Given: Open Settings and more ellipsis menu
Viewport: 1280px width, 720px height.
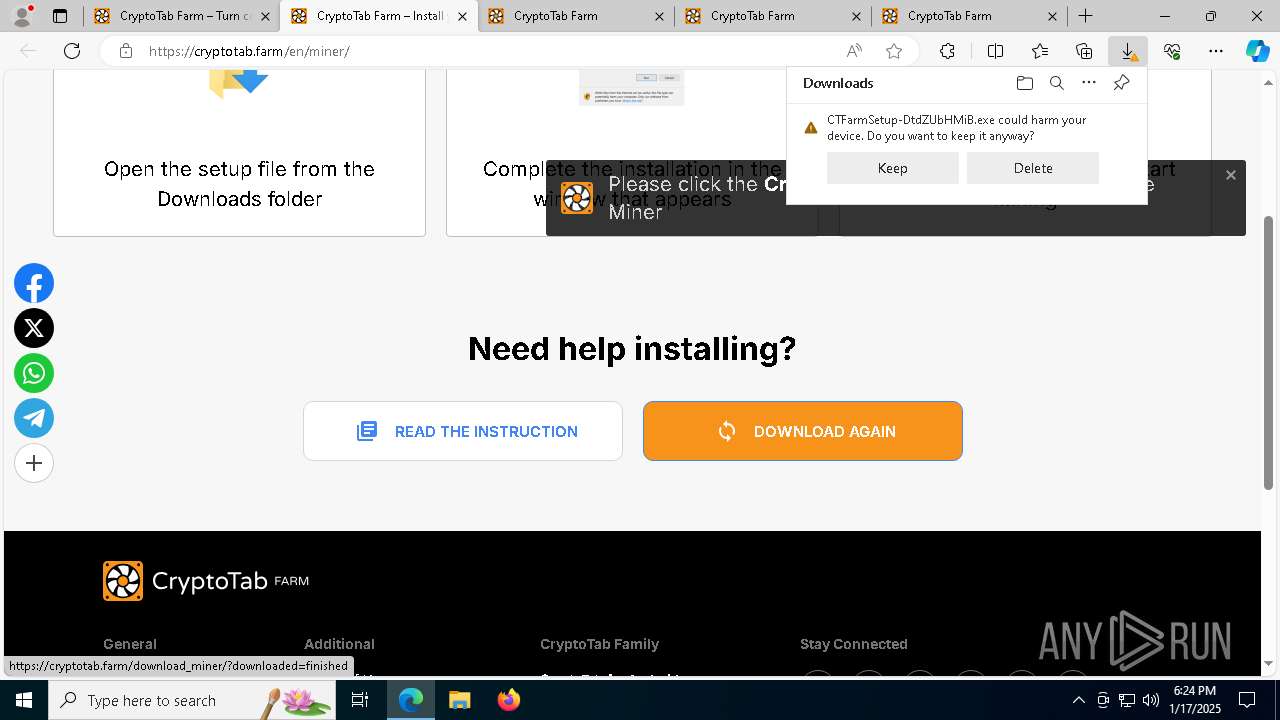Looking at the screenshot, I should coord(1216,51).
